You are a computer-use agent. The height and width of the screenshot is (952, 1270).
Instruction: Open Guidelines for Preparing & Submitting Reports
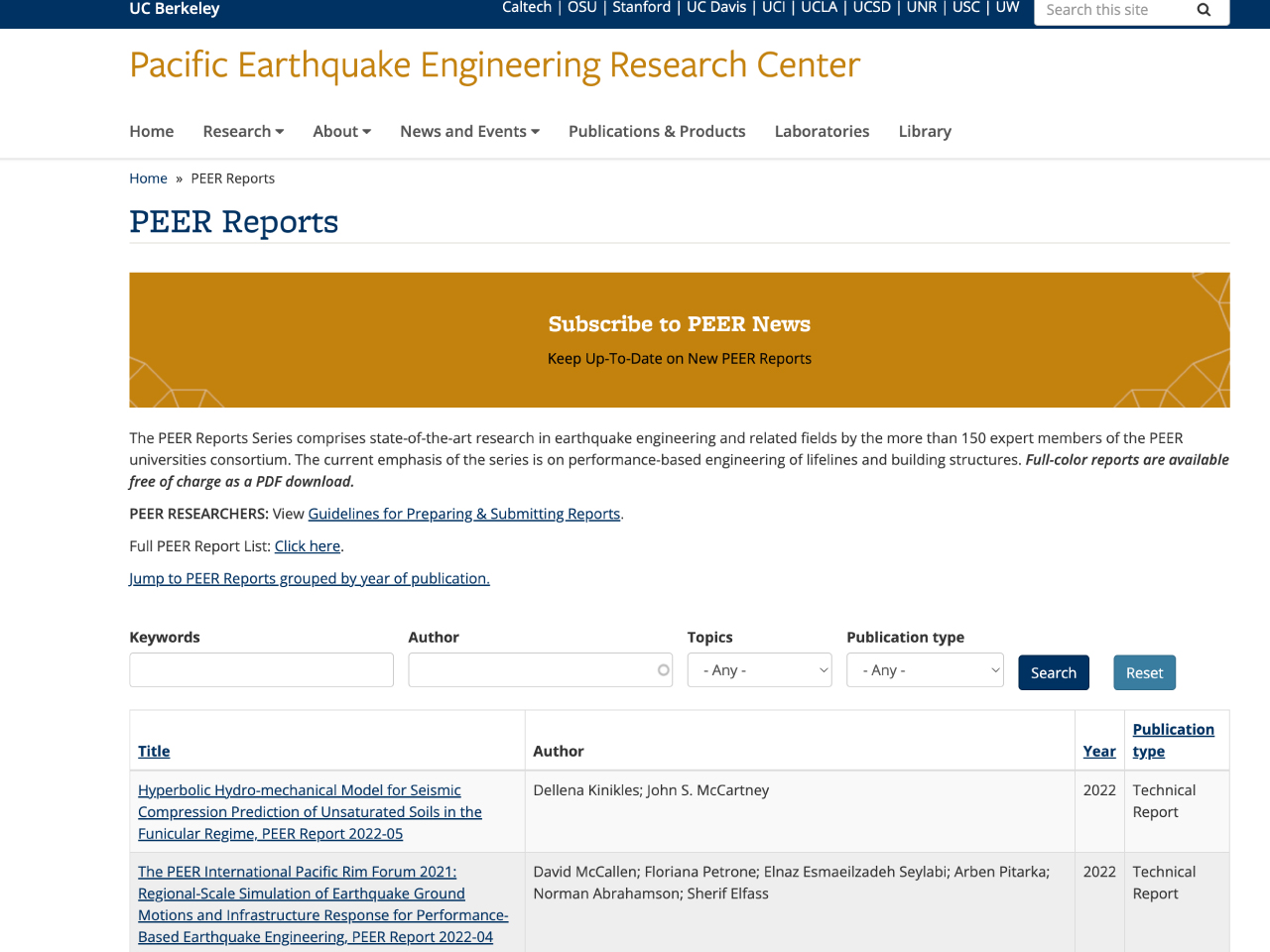click(464, 514)
